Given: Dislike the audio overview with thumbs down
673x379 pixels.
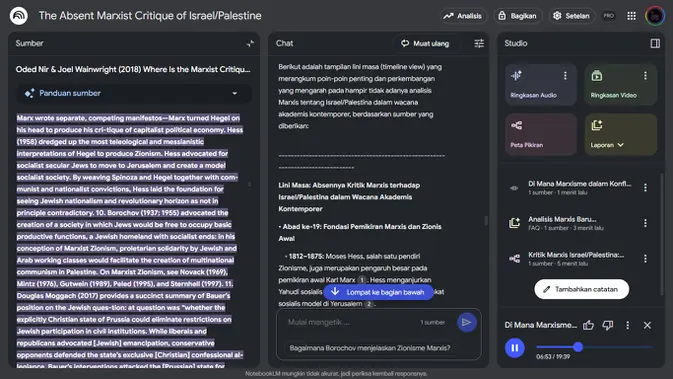Looking at the screenshot, I should 608,325.
